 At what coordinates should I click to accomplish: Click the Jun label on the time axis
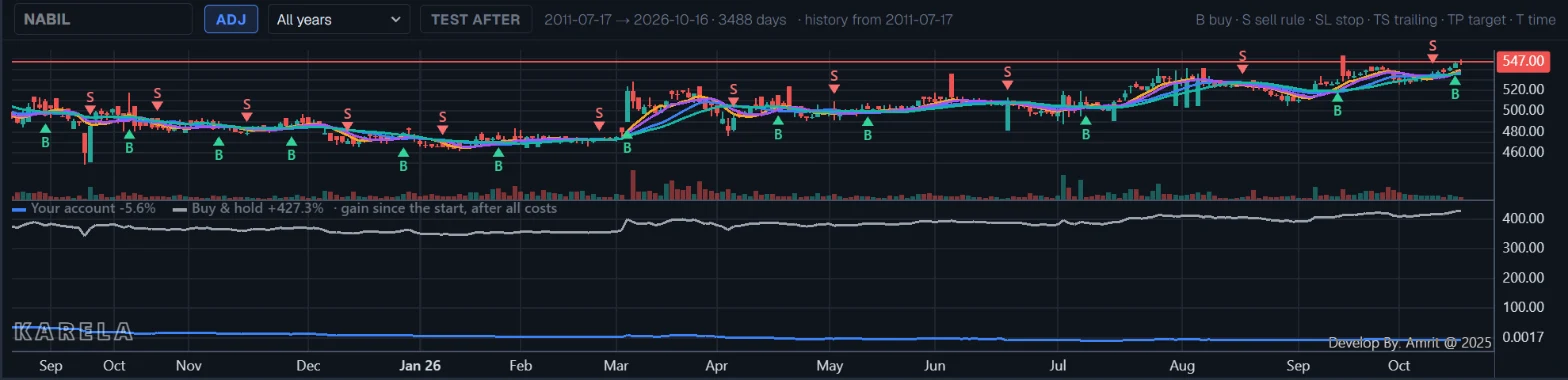pyautogui.click(x=934, y=366)
